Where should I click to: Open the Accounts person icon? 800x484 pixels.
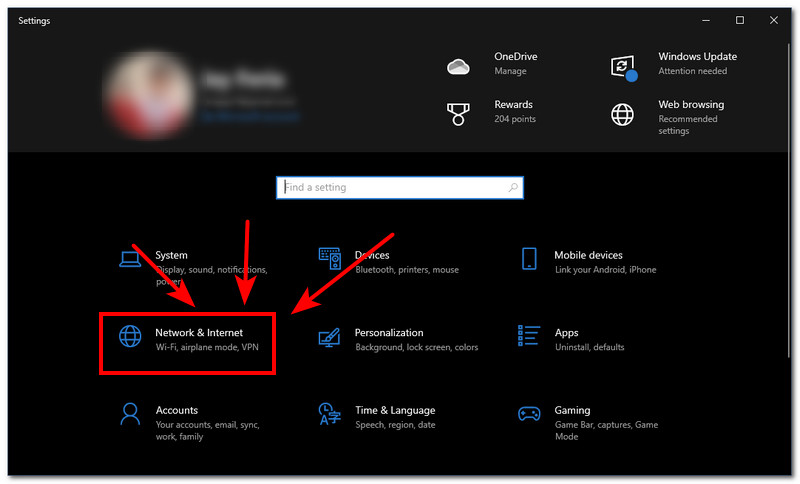click(129, 414)
